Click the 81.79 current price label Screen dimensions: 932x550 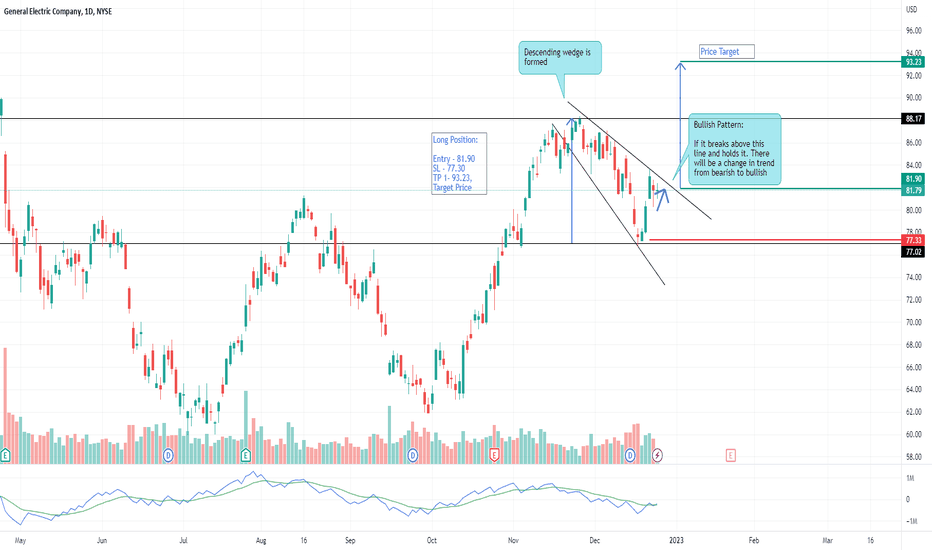click(x=914, y=190)
